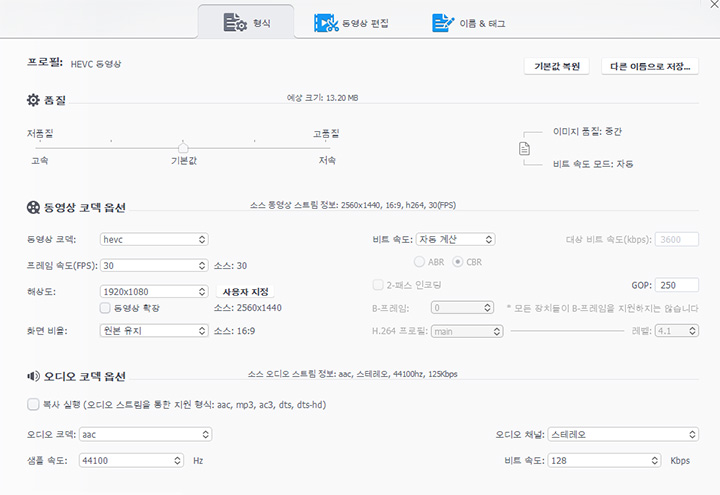This screenshot has width=720, height=495.
Task: Click the HEVC 동영상 profile name
Action: click(96, 64)
